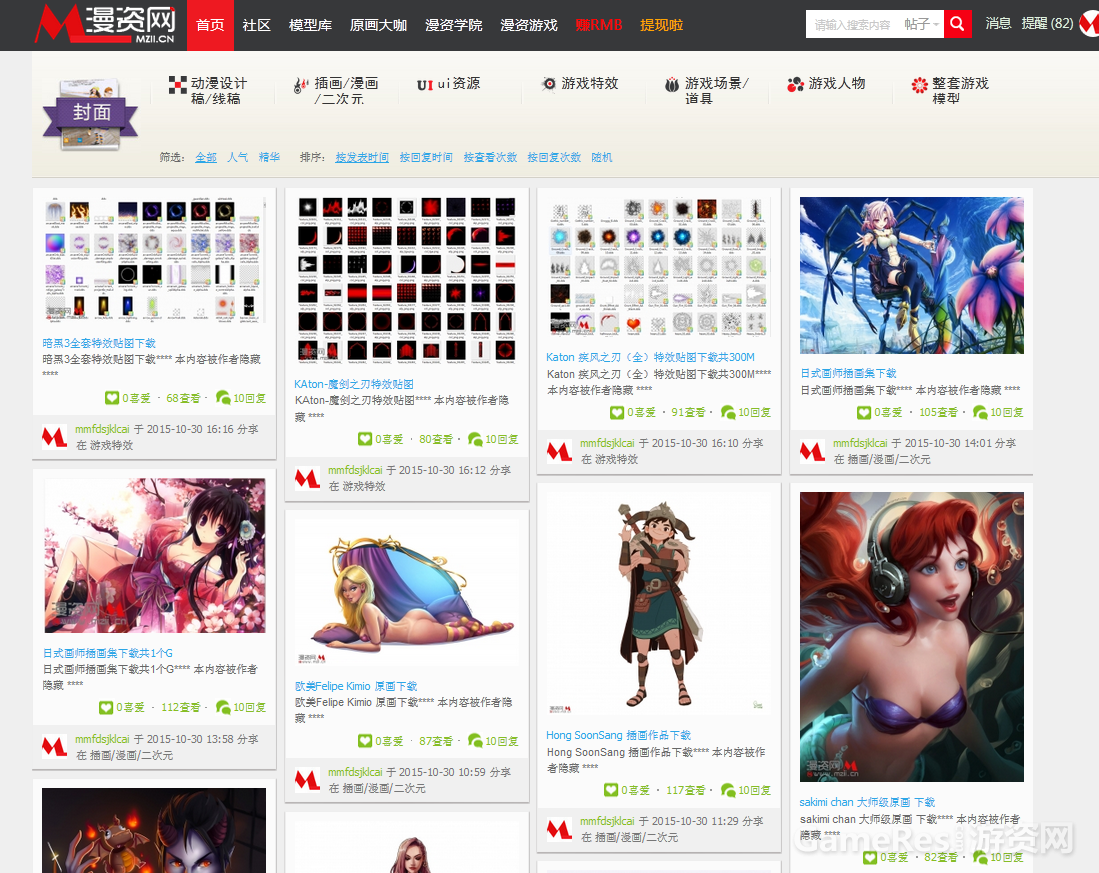Open the kimono girl cherry blossom thumbnail
1099x873 pixels.
click(154, 556)
